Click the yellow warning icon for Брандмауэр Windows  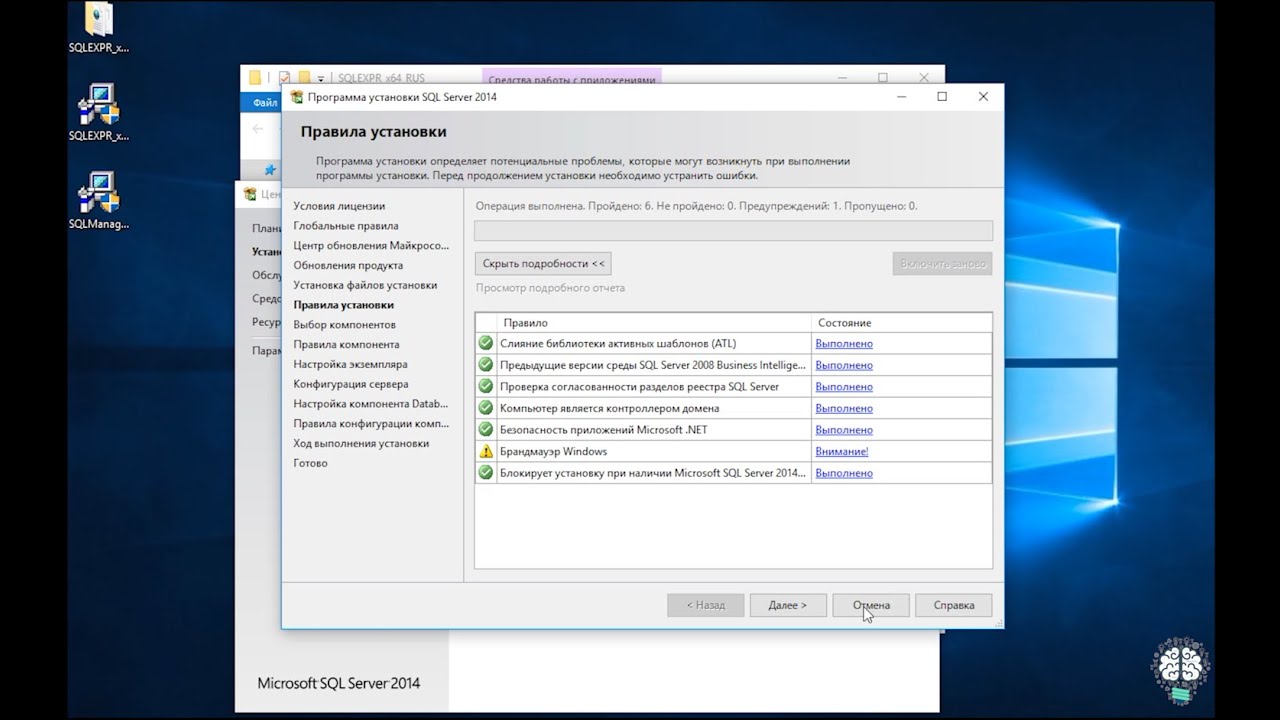pos(486,451)
